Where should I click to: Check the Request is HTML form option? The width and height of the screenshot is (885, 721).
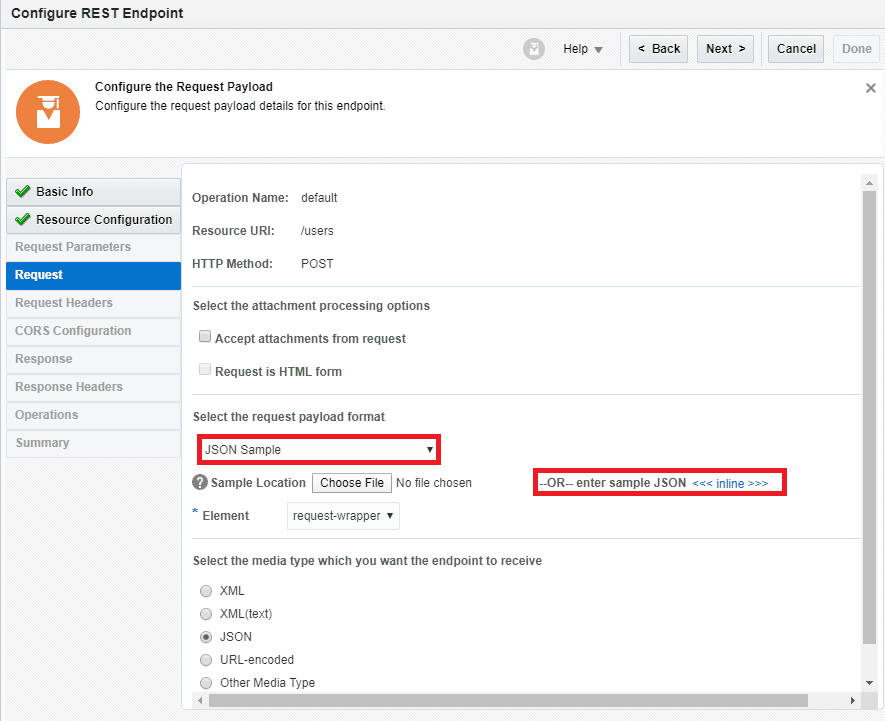(x=204, y=369)
